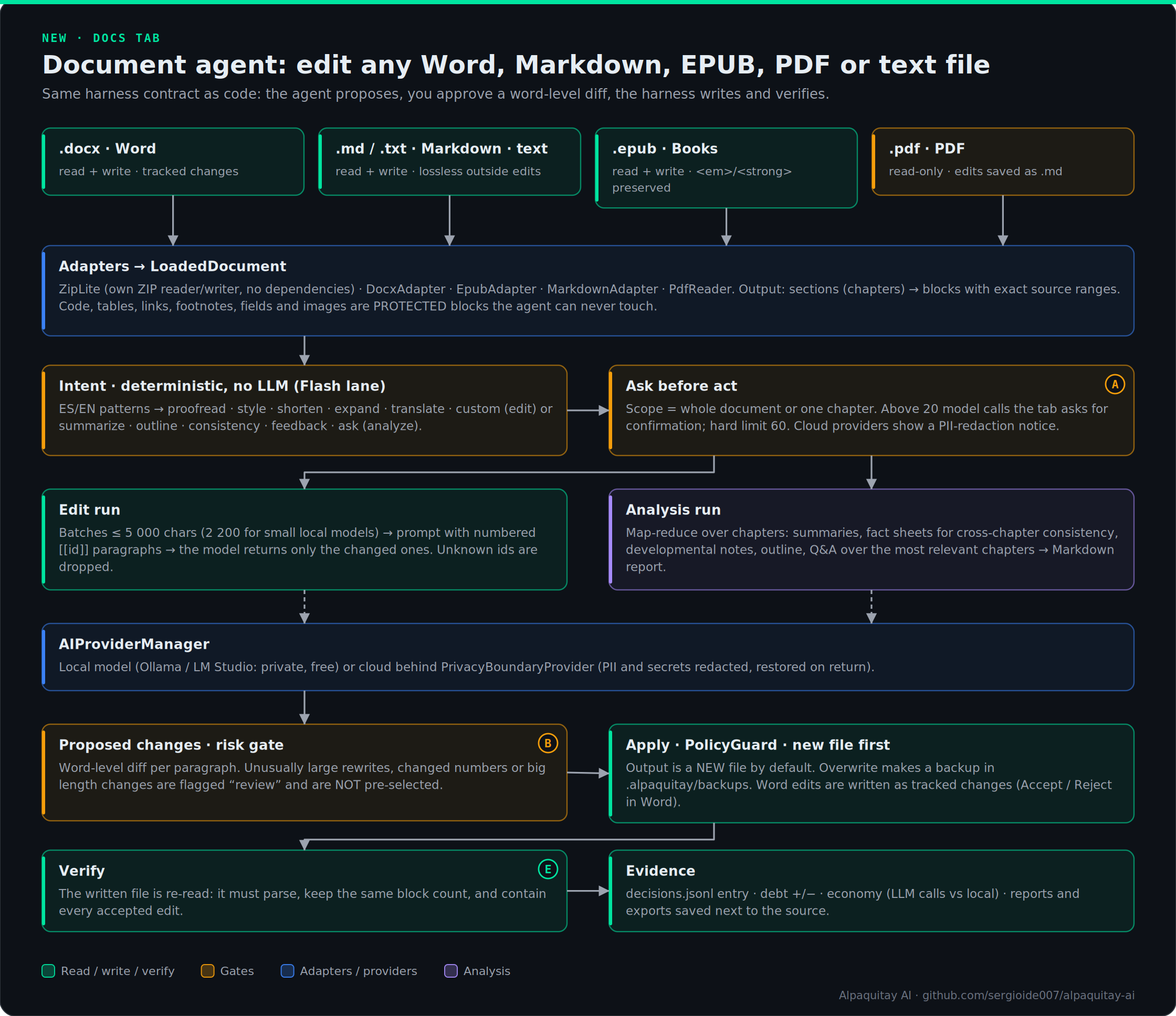Click the 'read-only · edits saved as .md' text
Viewport: 1176px width, 1016px height.
[975, 171]
